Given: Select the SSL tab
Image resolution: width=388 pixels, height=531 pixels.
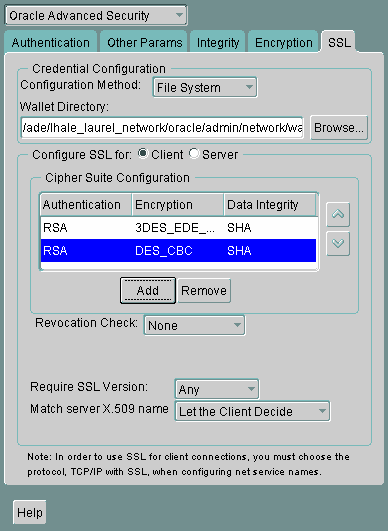Looking at the screenshot, I should tap(339, 42).
